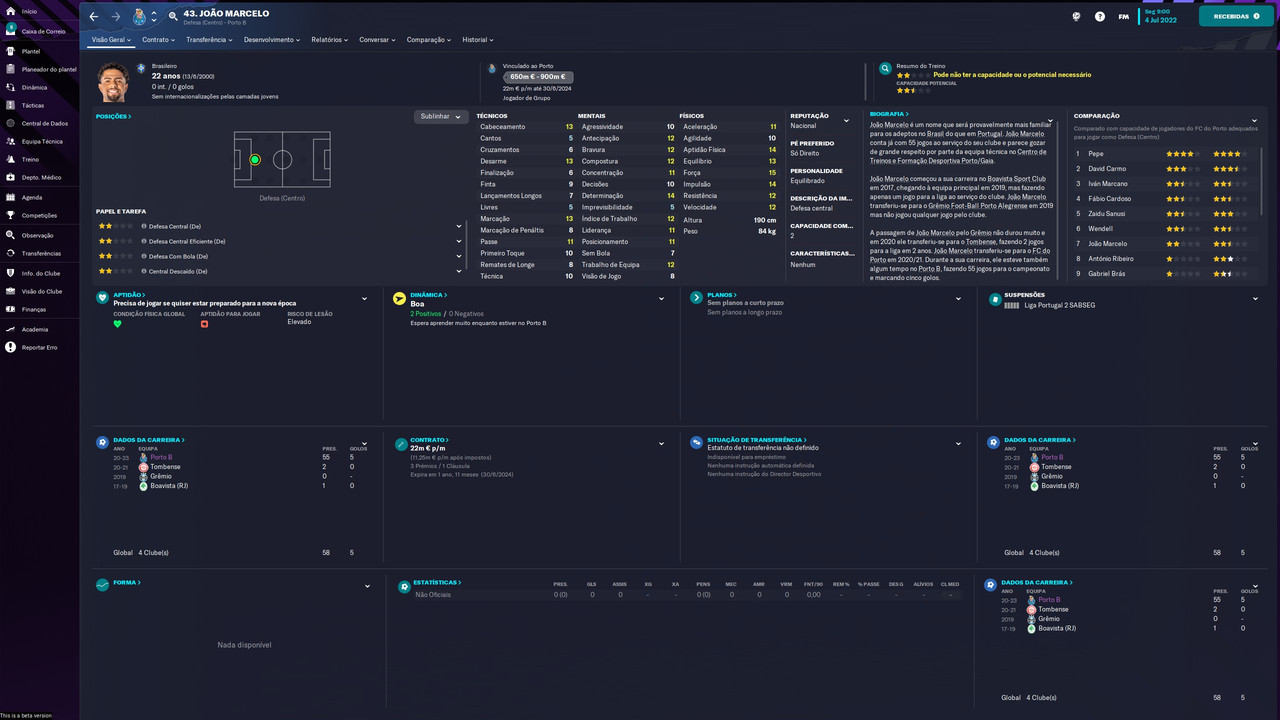Screen dimensions: 1280x720
Task: Select David Carmo in the comparison list
Action: [x=1163, y=169]
